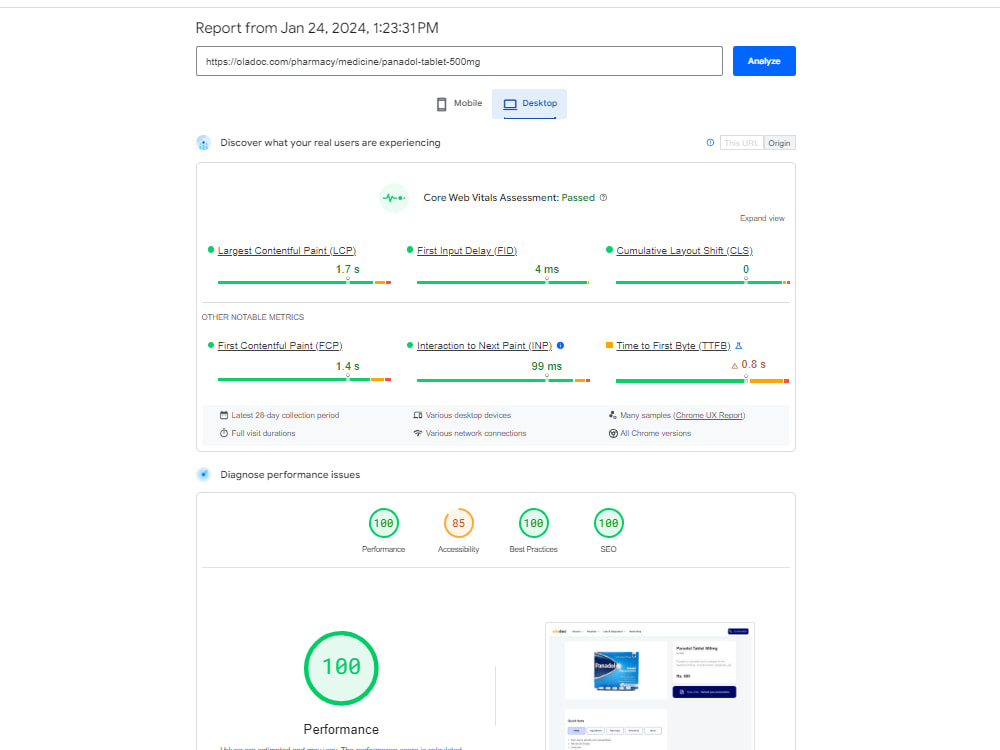Click the LCP value 1.7 s
The height and width of the screenshot is (750, 1000).
[348, 269]
